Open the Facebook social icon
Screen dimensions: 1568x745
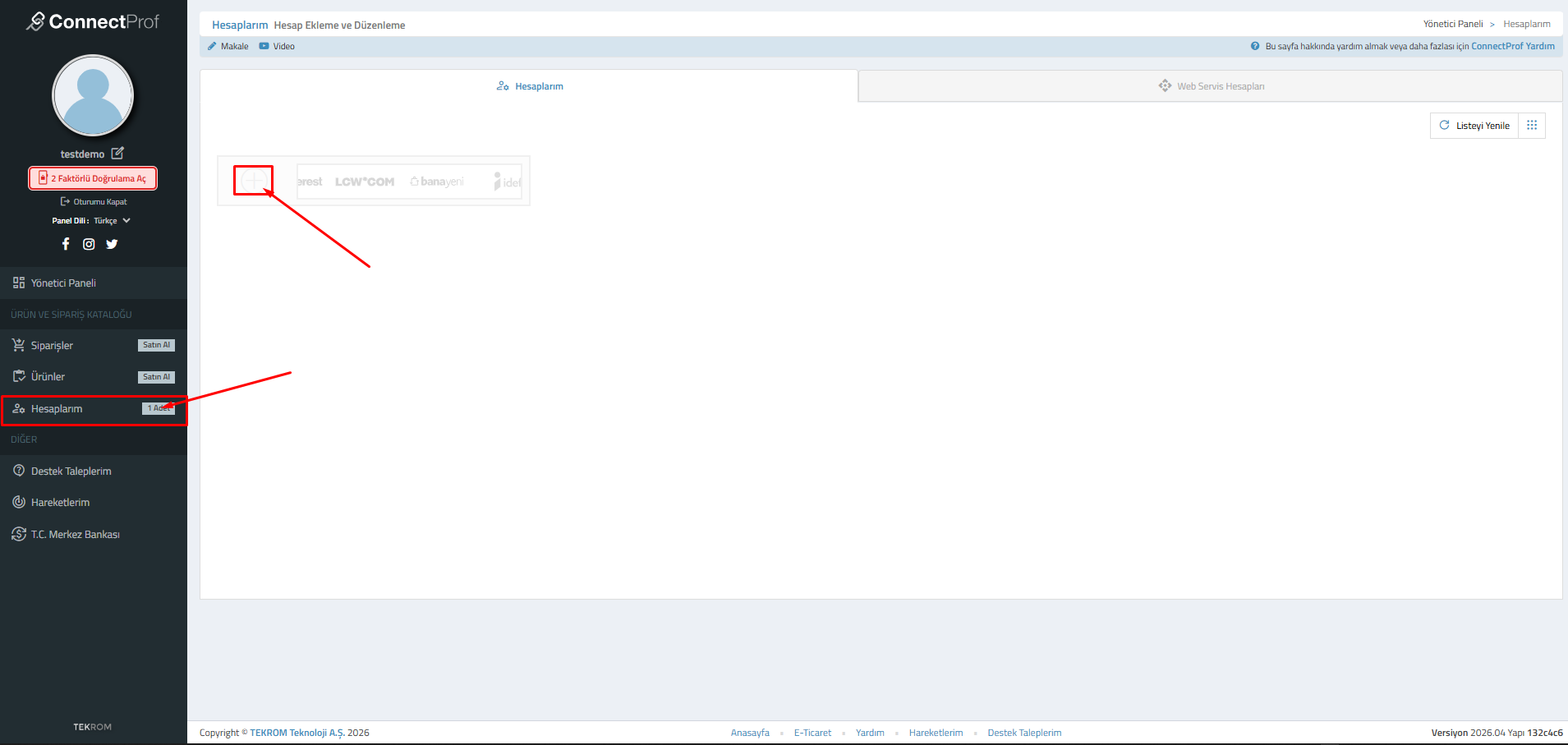point(66,244)
